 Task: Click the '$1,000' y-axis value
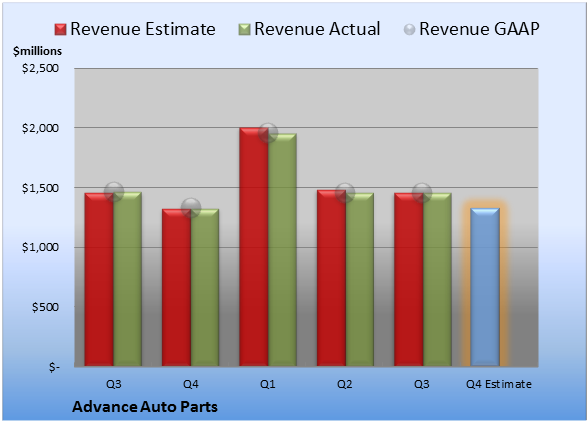click(40, 248)
